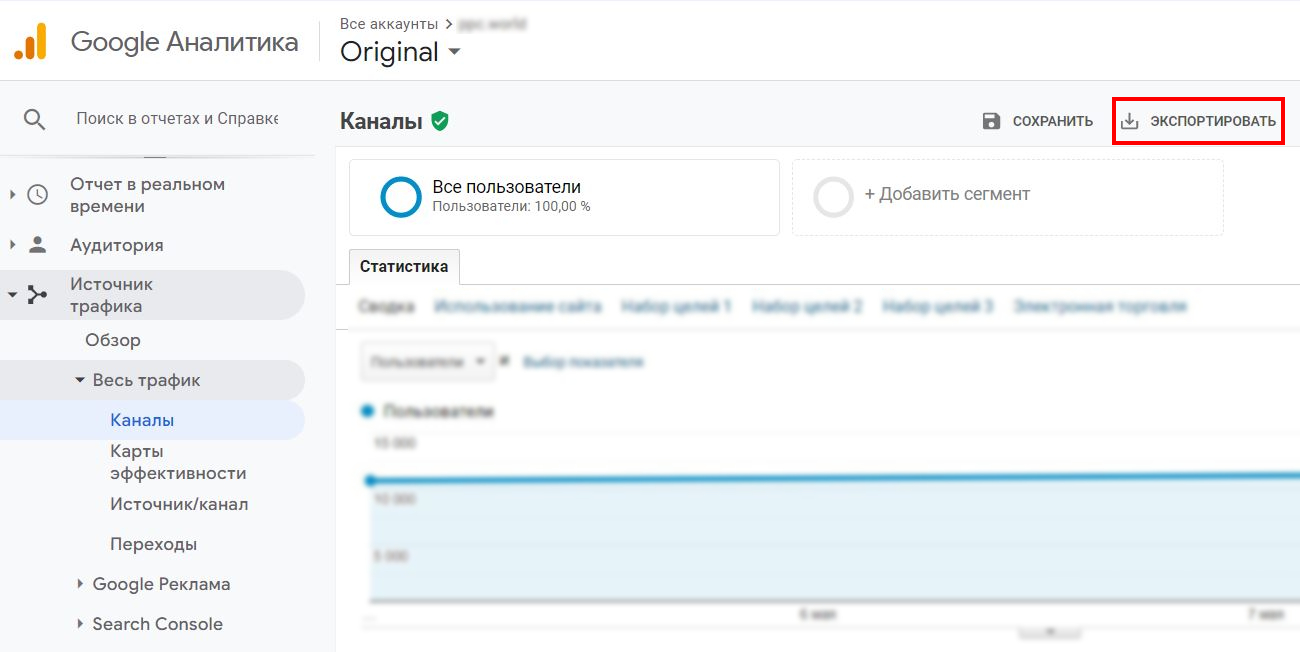Click the green verified checkmark next to Каналы

pos(438,119)
